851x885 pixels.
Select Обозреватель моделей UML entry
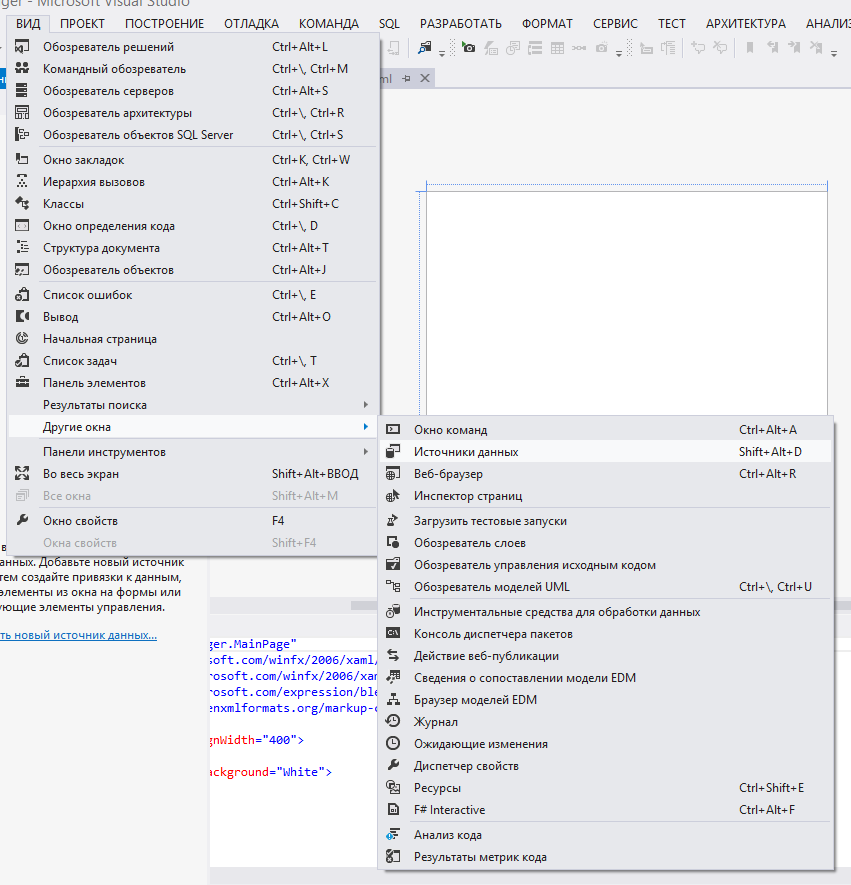pos(606,586)
